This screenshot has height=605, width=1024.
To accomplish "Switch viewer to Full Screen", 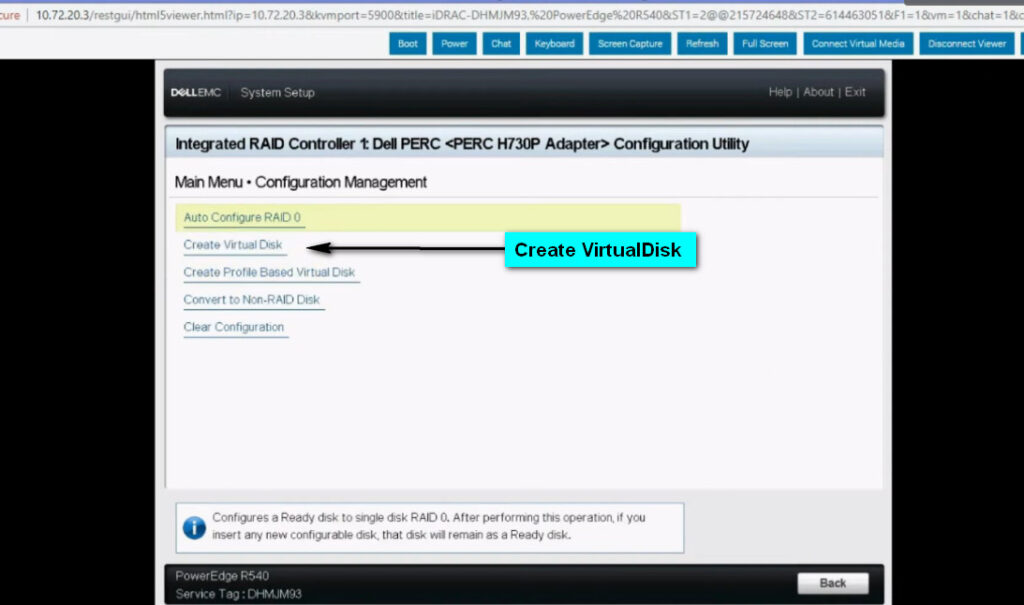I will click(x=765, y=44).
